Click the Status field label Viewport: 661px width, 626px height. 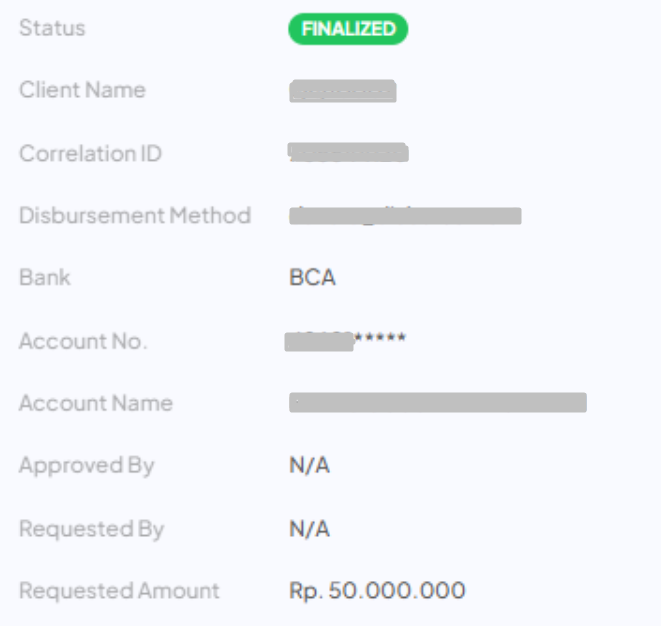52,28
